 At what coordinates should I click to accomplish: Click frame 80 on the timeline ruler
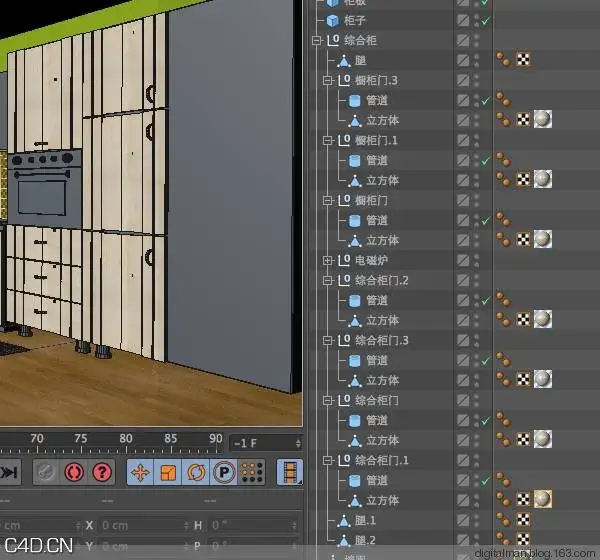(126, 439)
